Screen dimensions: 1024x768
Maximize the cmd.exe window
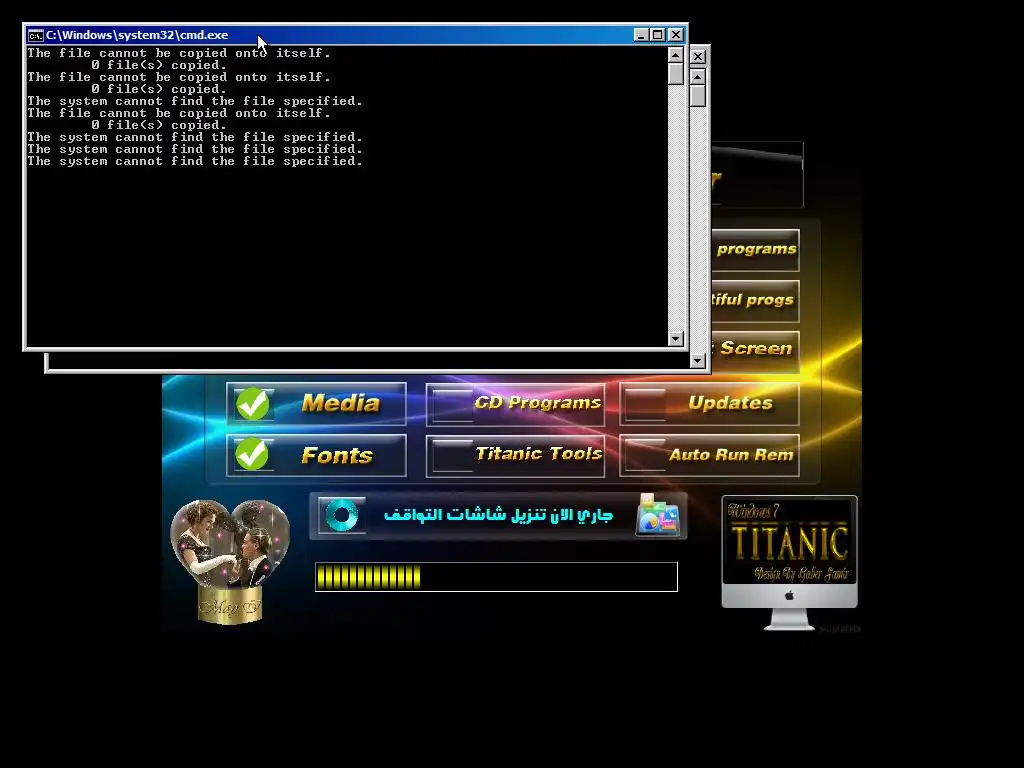point(658,35)
